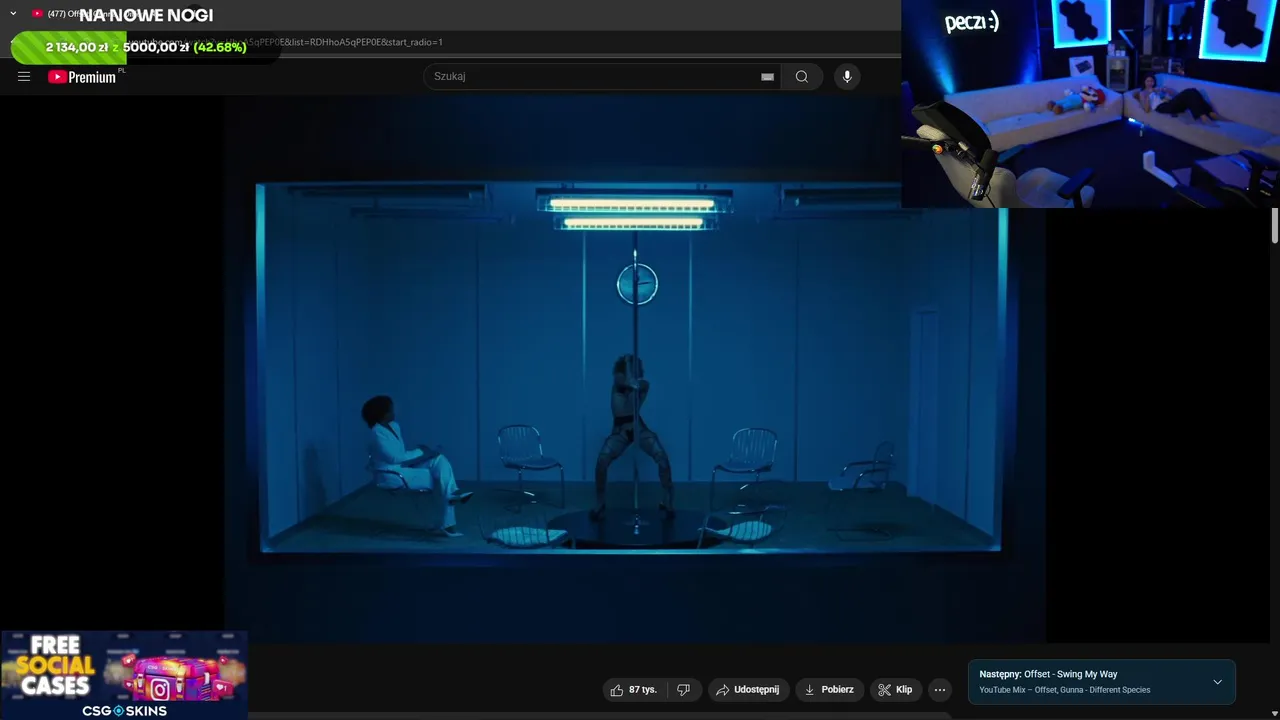Click the page vertical scrollbar thumb
The image size is (1280, 720).
click(x=1275, y=225)
